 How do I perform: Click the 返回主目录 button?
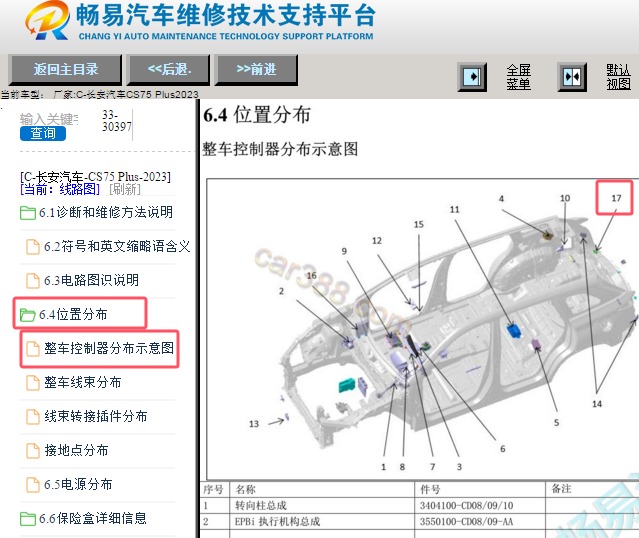point(66,69)
